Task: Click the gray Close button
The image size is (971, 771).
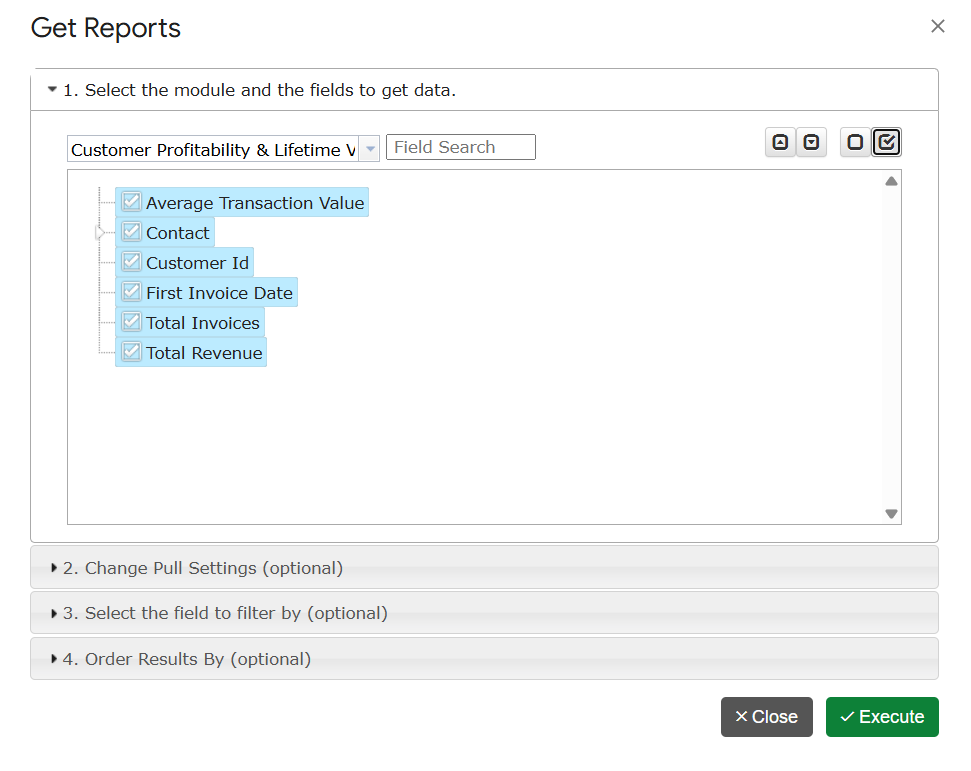Action: (x=766, y=717)
